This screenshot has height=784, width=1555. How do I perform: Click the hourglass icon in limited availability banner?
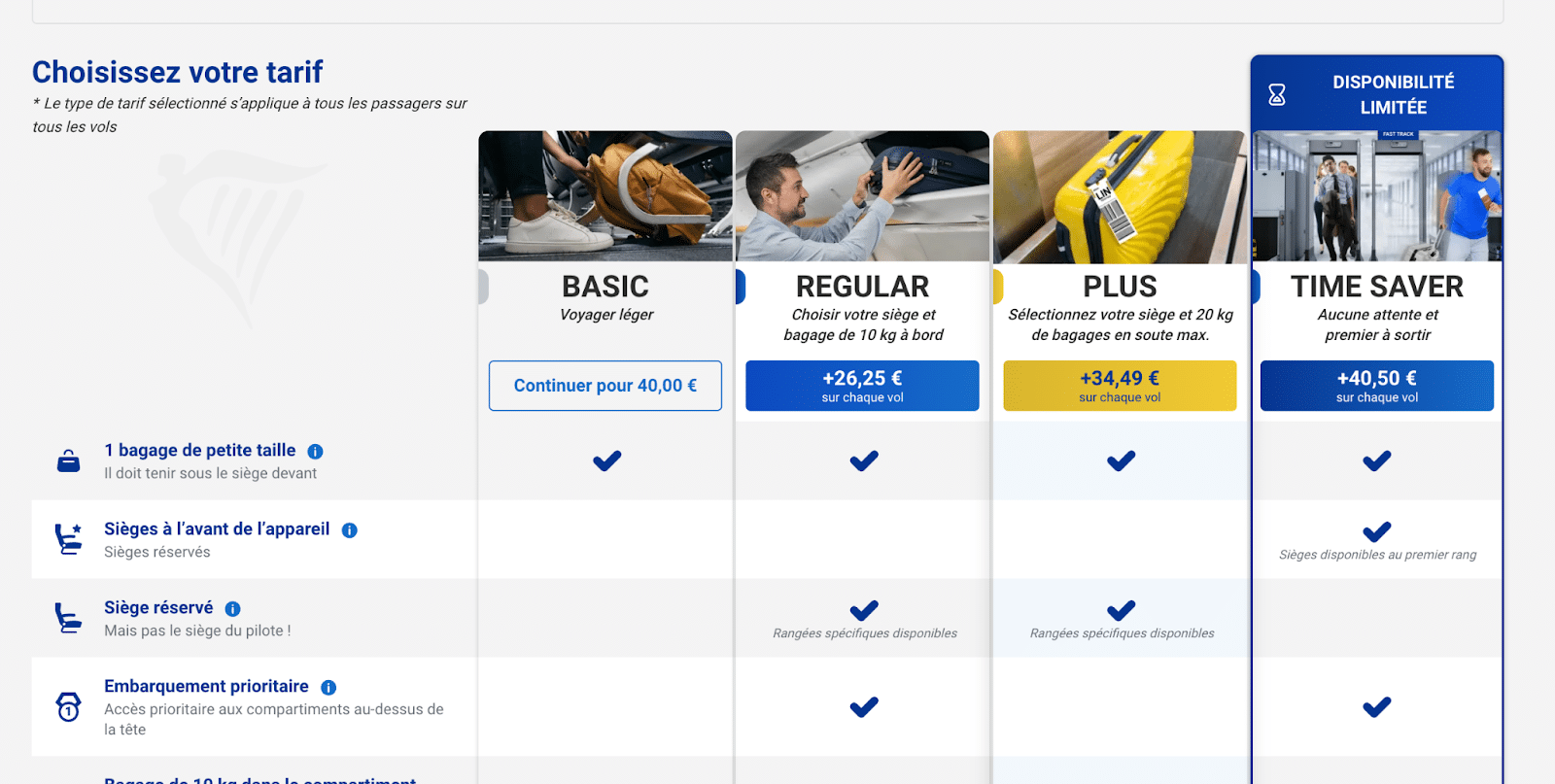click(1277, 94)
